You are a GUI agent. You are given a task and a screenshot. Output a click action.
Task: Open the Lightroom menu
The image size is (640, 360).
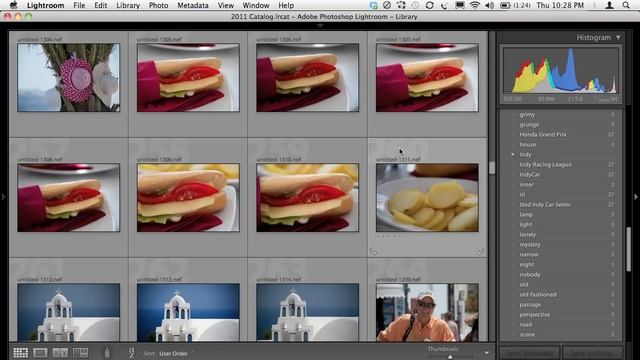click(x=45, y=5)
